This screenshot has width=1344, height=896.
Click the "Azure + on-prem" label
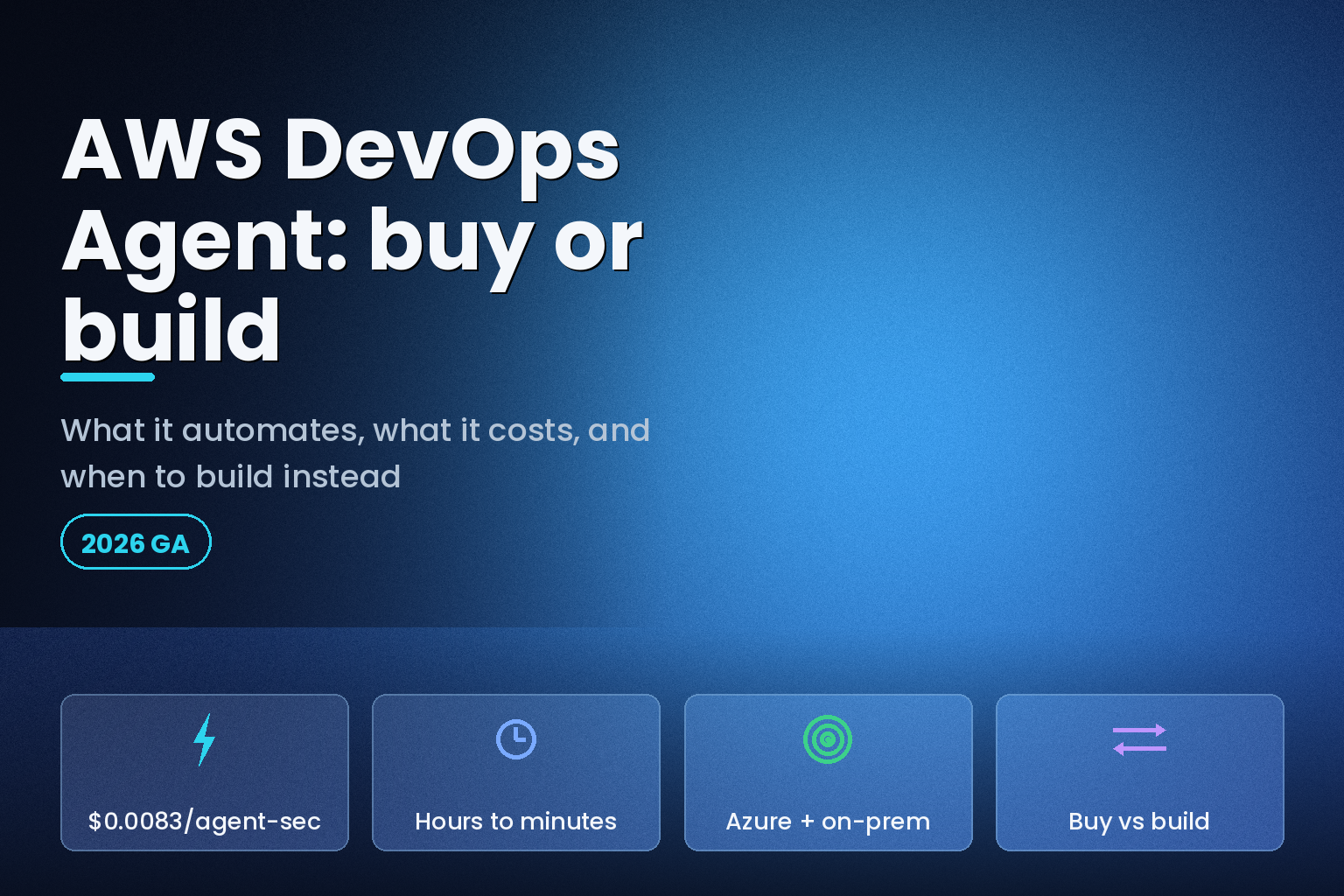point(828,822)
